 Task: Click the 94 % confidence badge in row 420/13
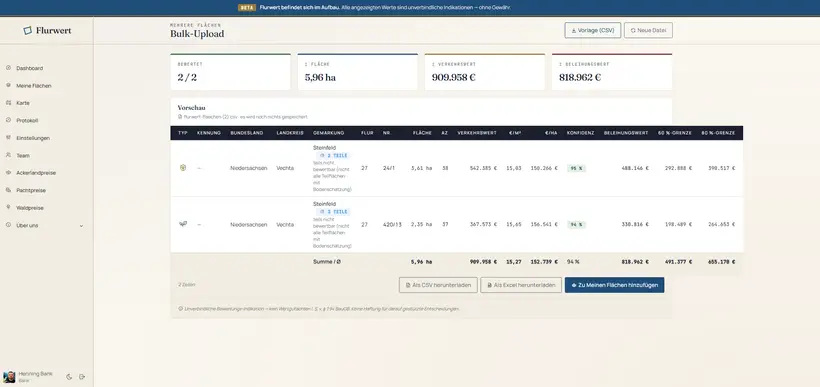[576, 224]
